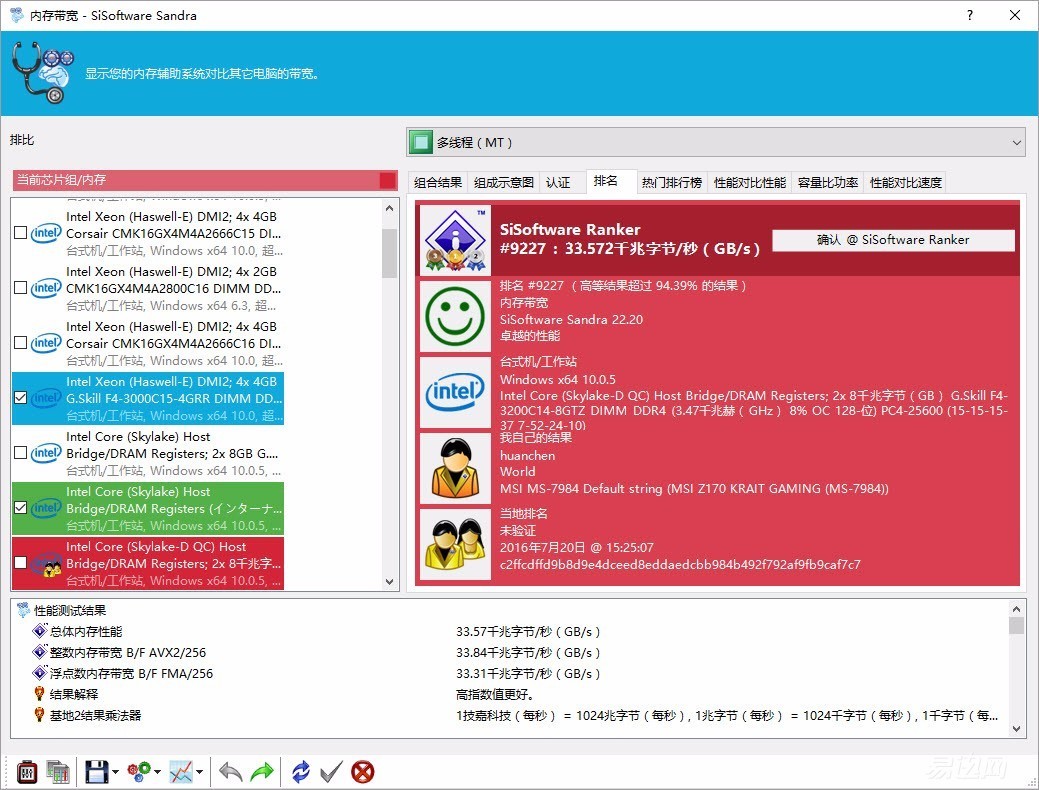
Task: Click the 基地2结果乘法器 pin icon
Action: coord(40,715)
